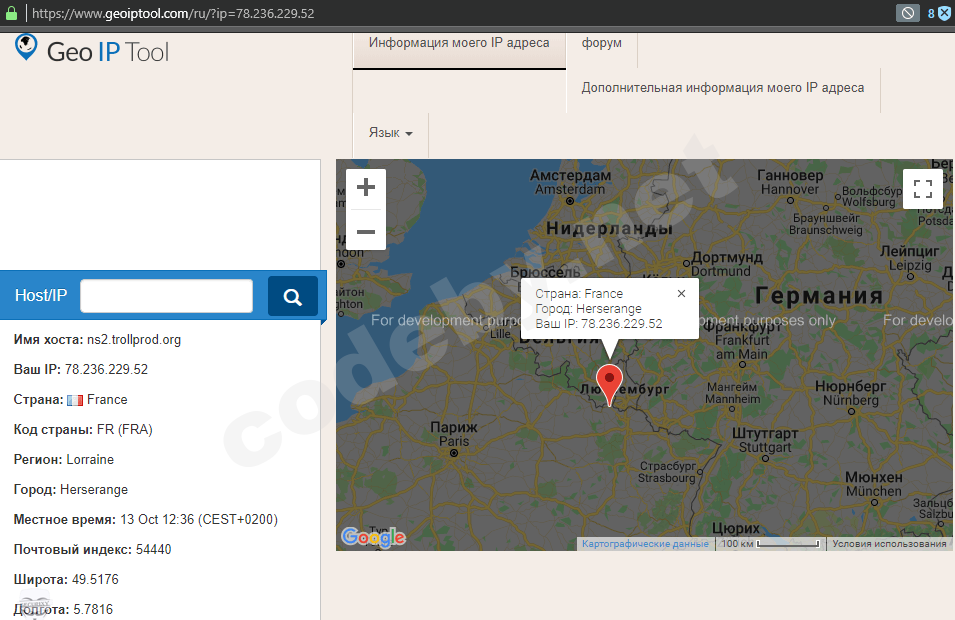
Task: Zoom out using the map minus button
Action: pos(366,231)
